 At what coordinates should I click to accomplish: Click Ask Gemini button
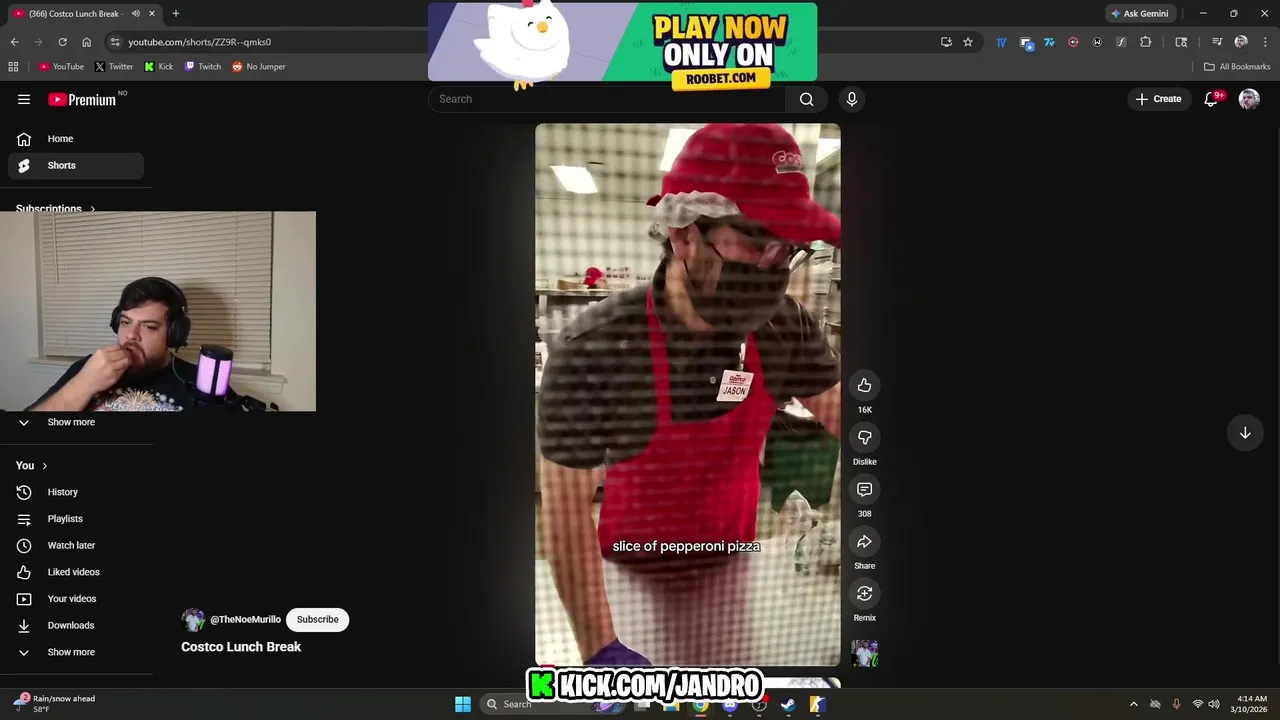coord(1139,14)
